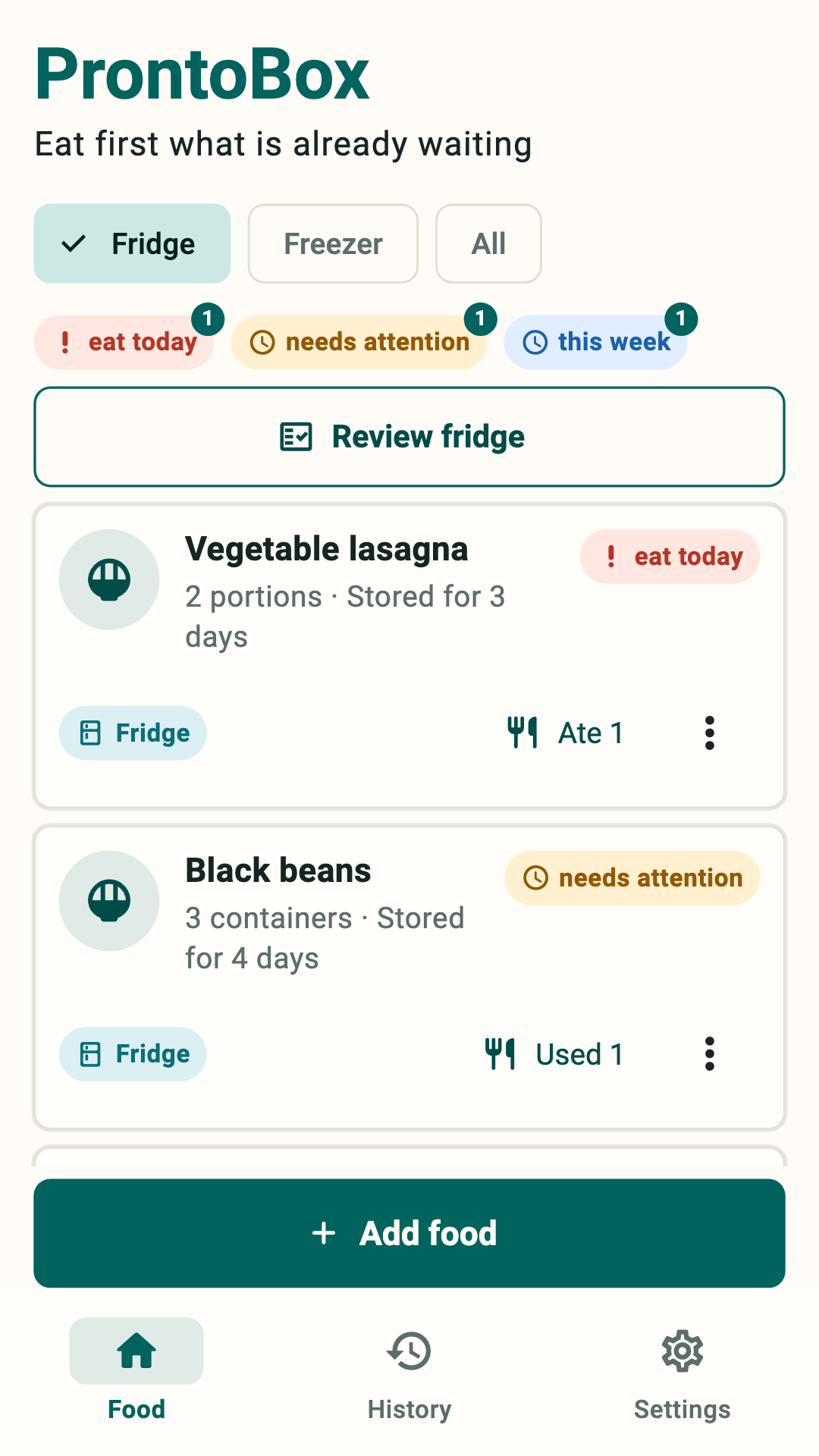Click the Ate 1 button
Image resolution: width=819 pixels, height=1456 pixels.
[x=566, y=733]
